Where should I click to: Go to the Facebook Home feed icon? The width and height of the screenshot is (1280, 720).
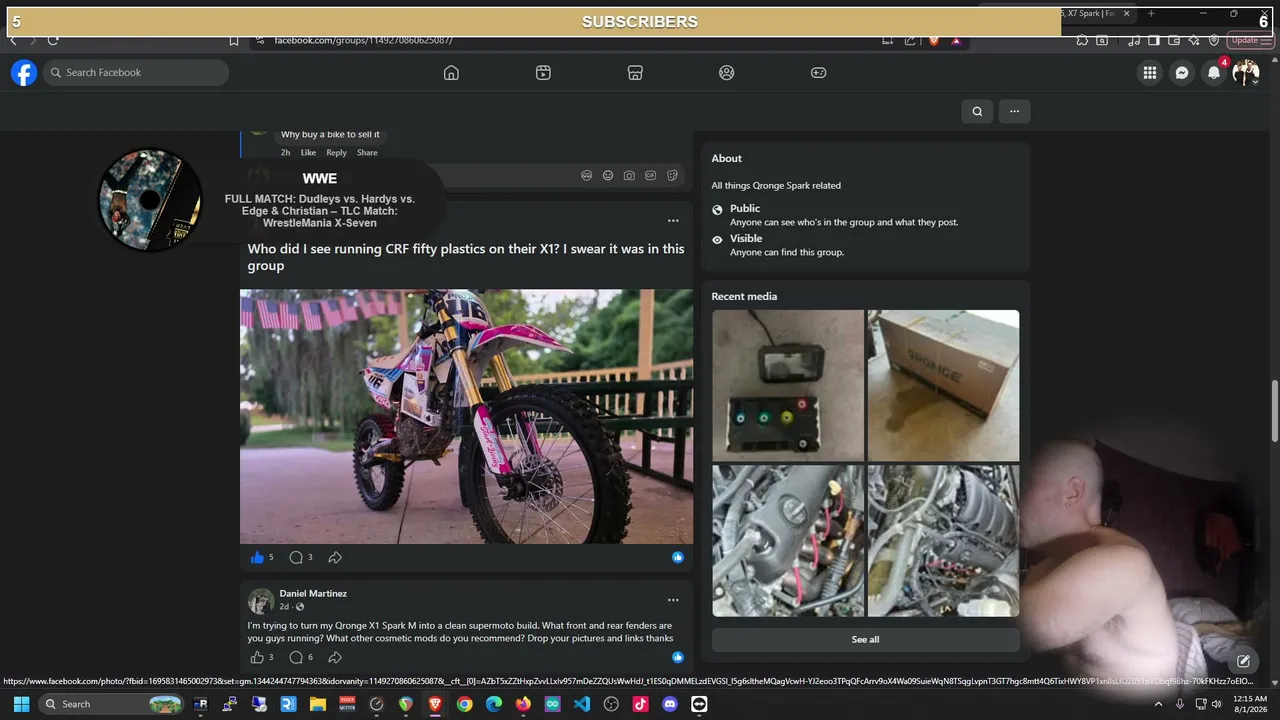[x=451, y=72]
